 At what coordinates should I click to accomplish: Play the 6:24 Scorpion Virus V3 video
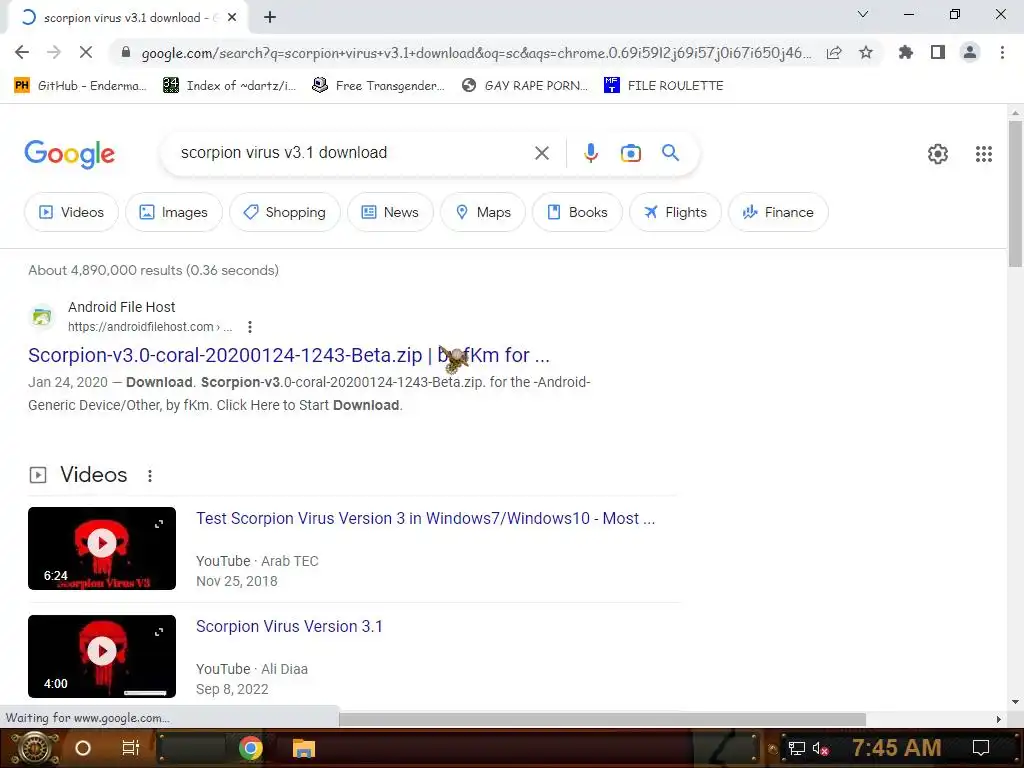pyautogui.click(x=102, y=548)
